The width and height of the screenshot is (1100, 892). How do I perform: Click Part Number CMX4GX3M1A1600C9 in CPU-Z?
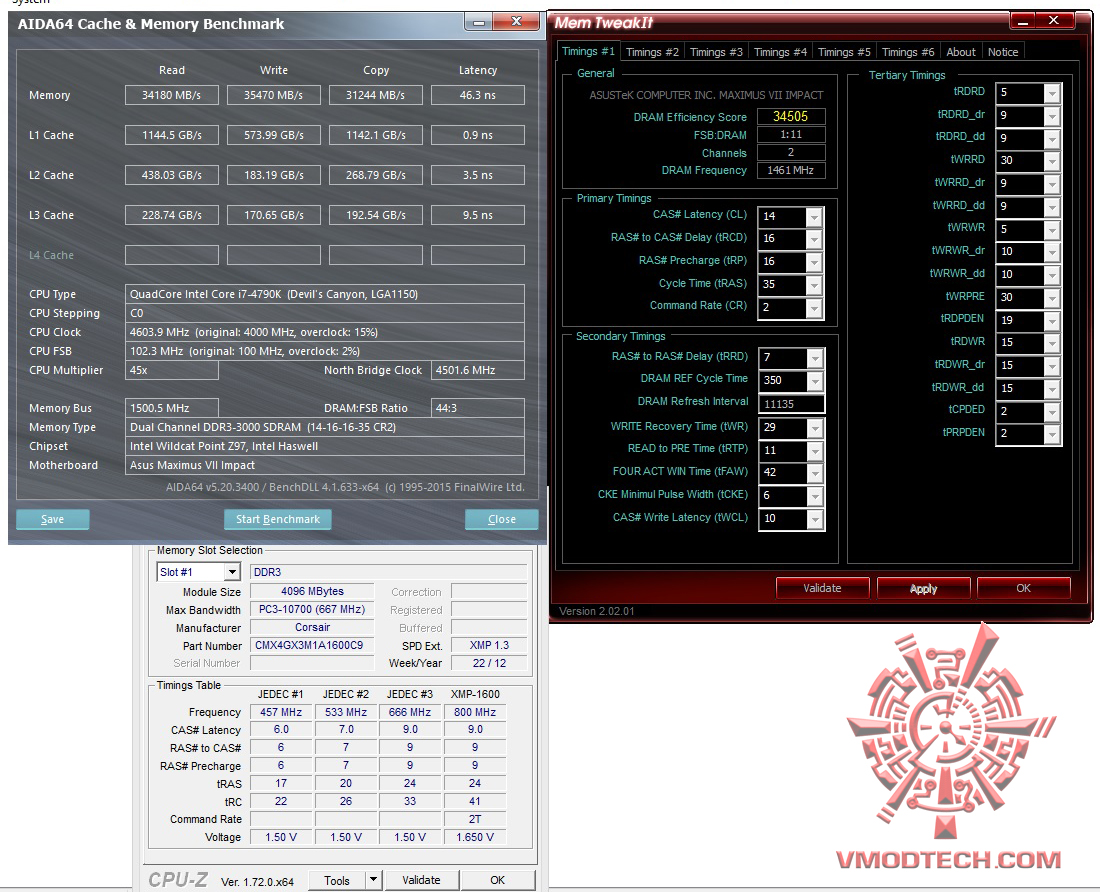tap(311, 645)
